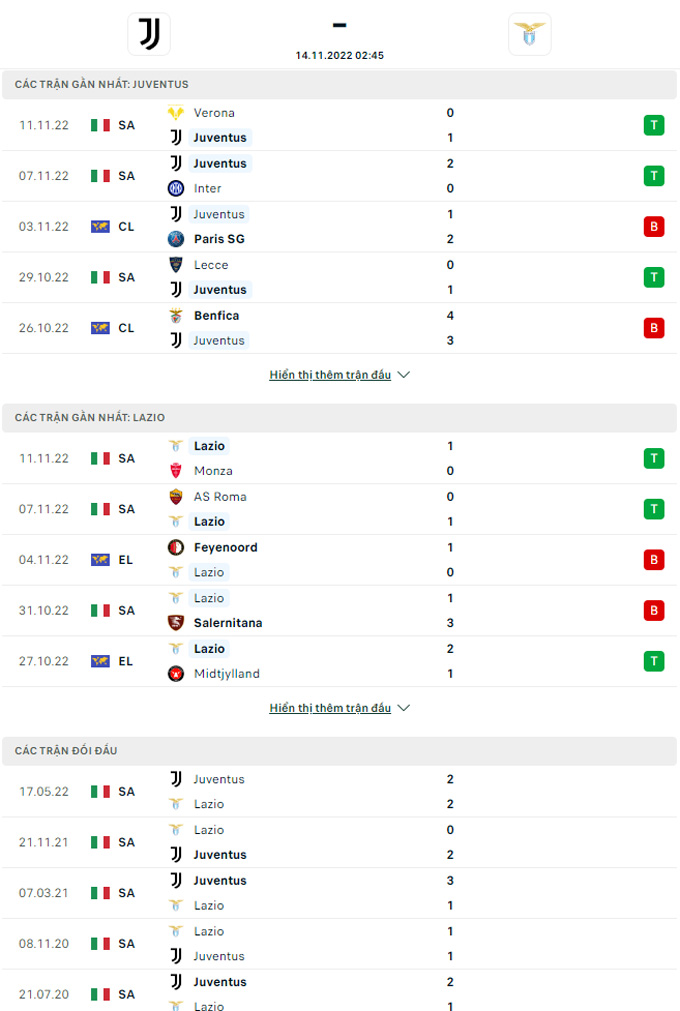Click the Lazio crest in the header
The width and height of the screenshot is (680, 1011).
tap(529, 34)
